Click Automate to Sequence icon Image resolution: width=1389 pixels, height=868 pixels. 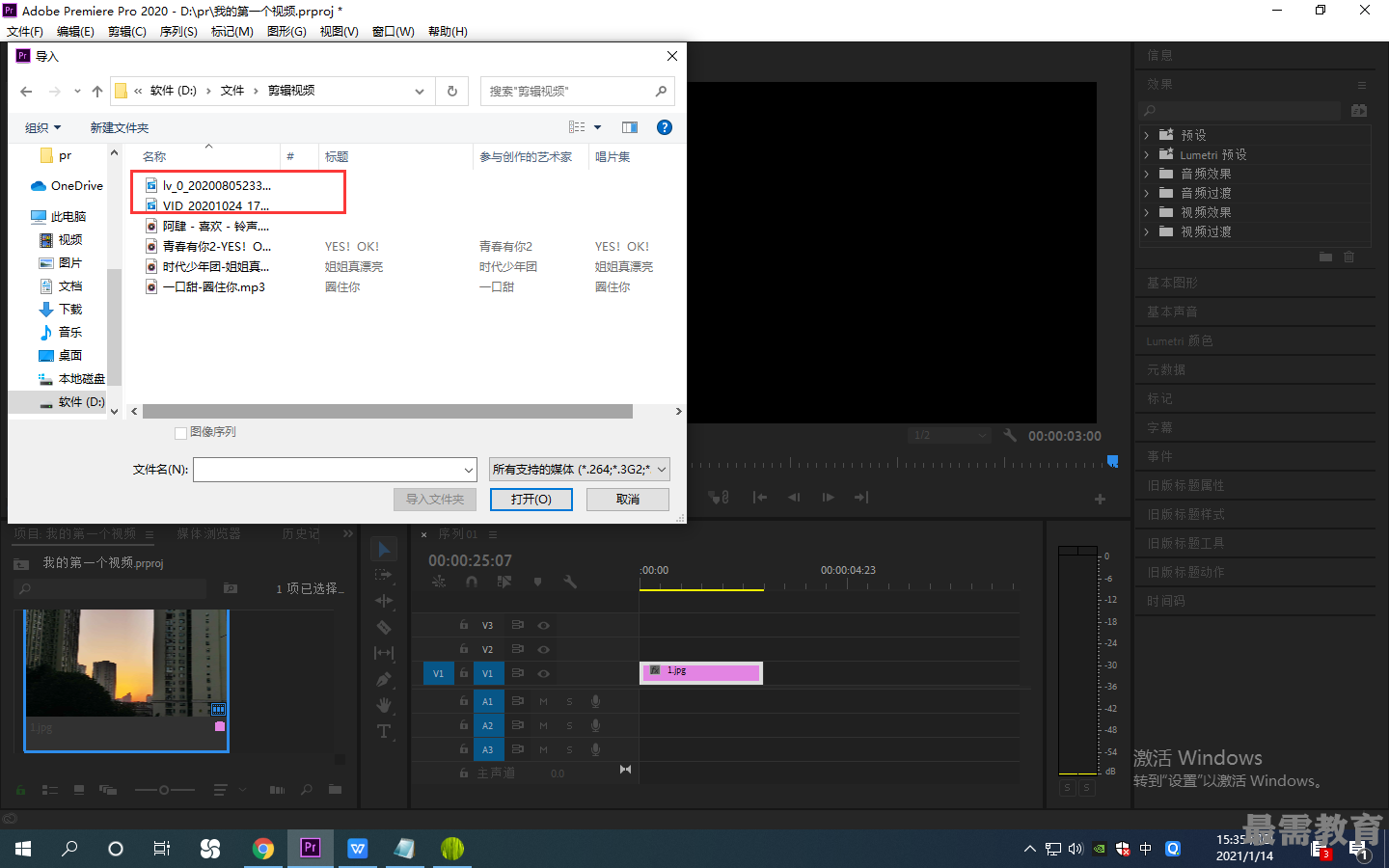[x=277, y=790]
